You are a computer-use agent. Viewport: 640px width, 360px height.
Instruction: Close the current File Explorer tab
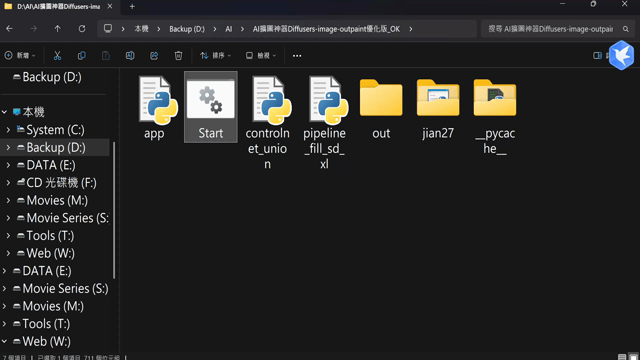pos(110,7)
